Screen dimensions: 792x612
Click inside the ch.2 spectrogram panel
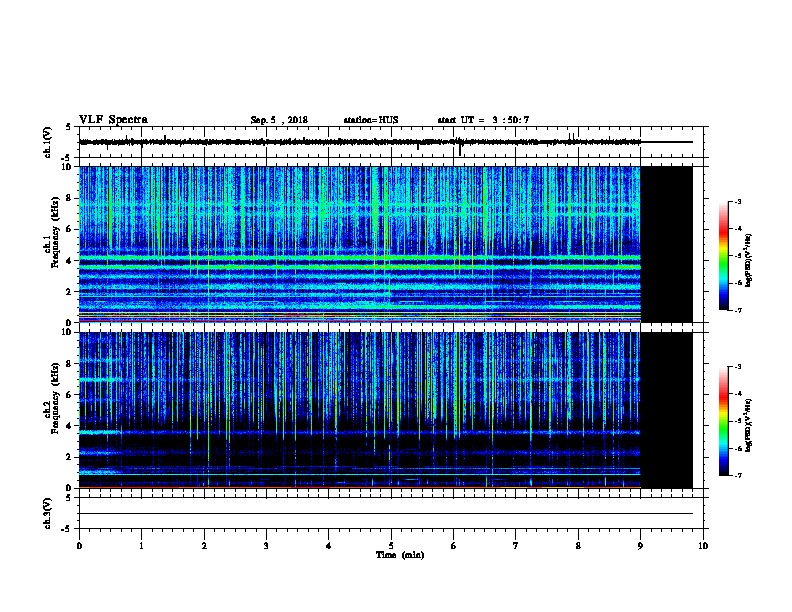pyautogui.click(x=360, y=410)
